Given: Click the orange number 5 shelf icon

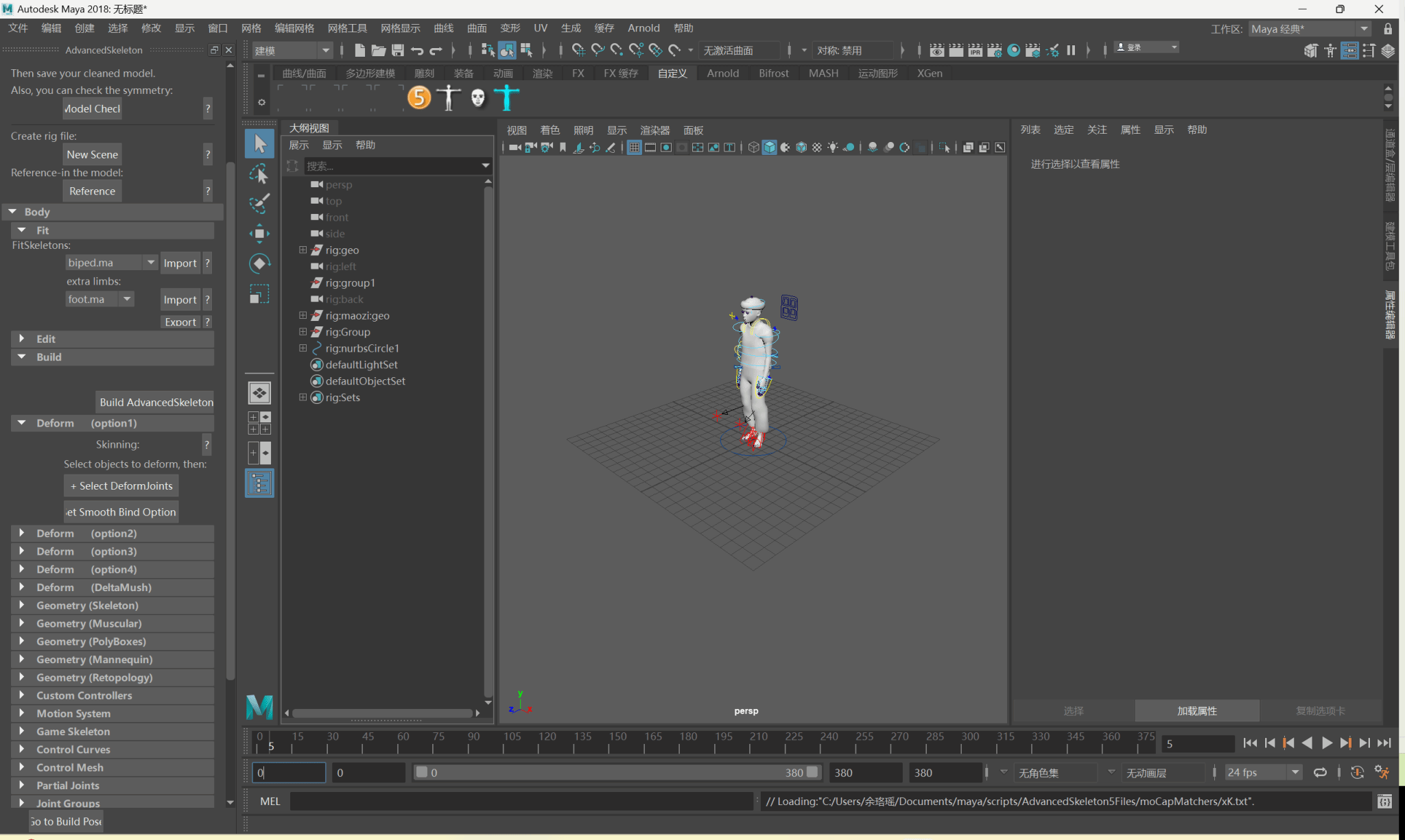Looking at the screenshot, I should [x=419, y=97].
